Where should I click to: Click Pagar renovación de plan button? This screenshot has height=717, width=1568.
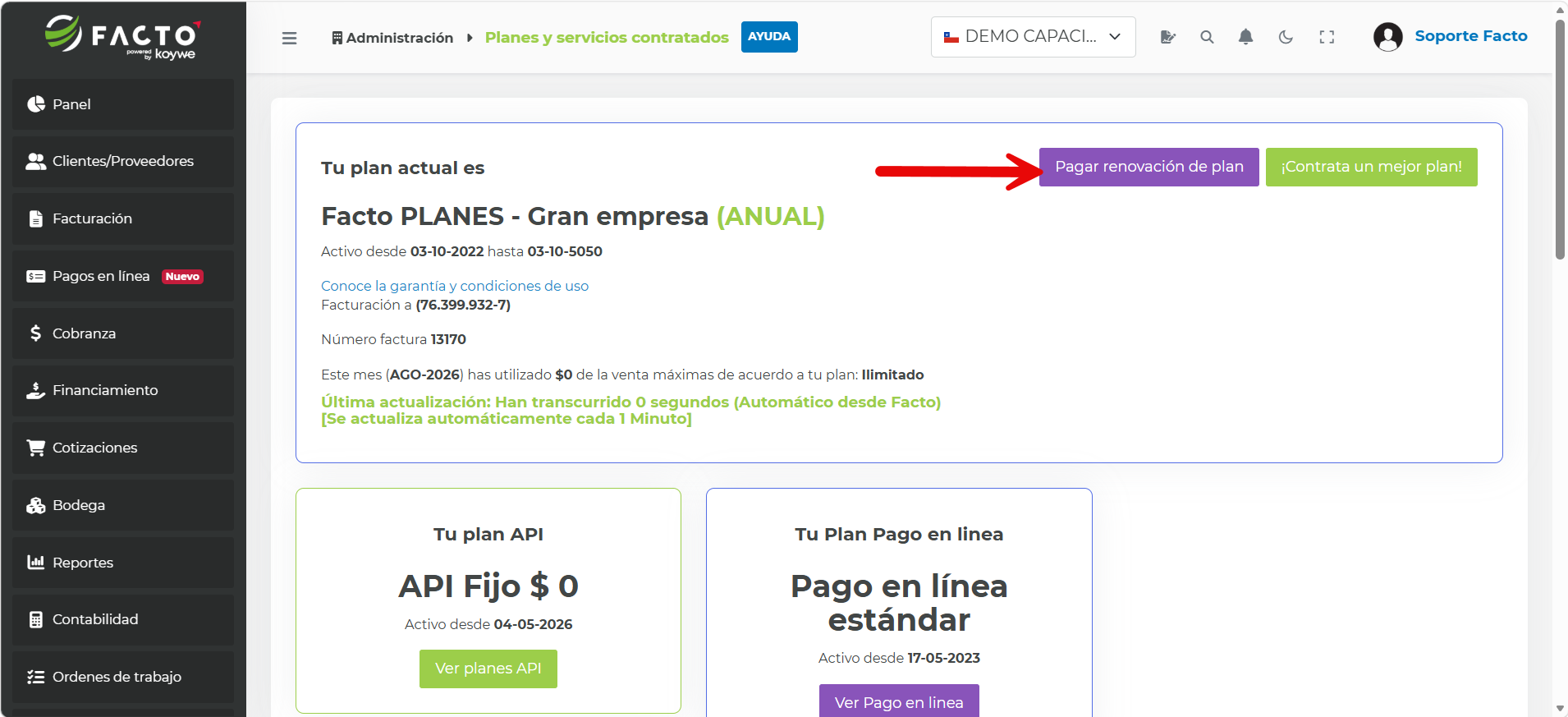click(x=1149, y=167)
